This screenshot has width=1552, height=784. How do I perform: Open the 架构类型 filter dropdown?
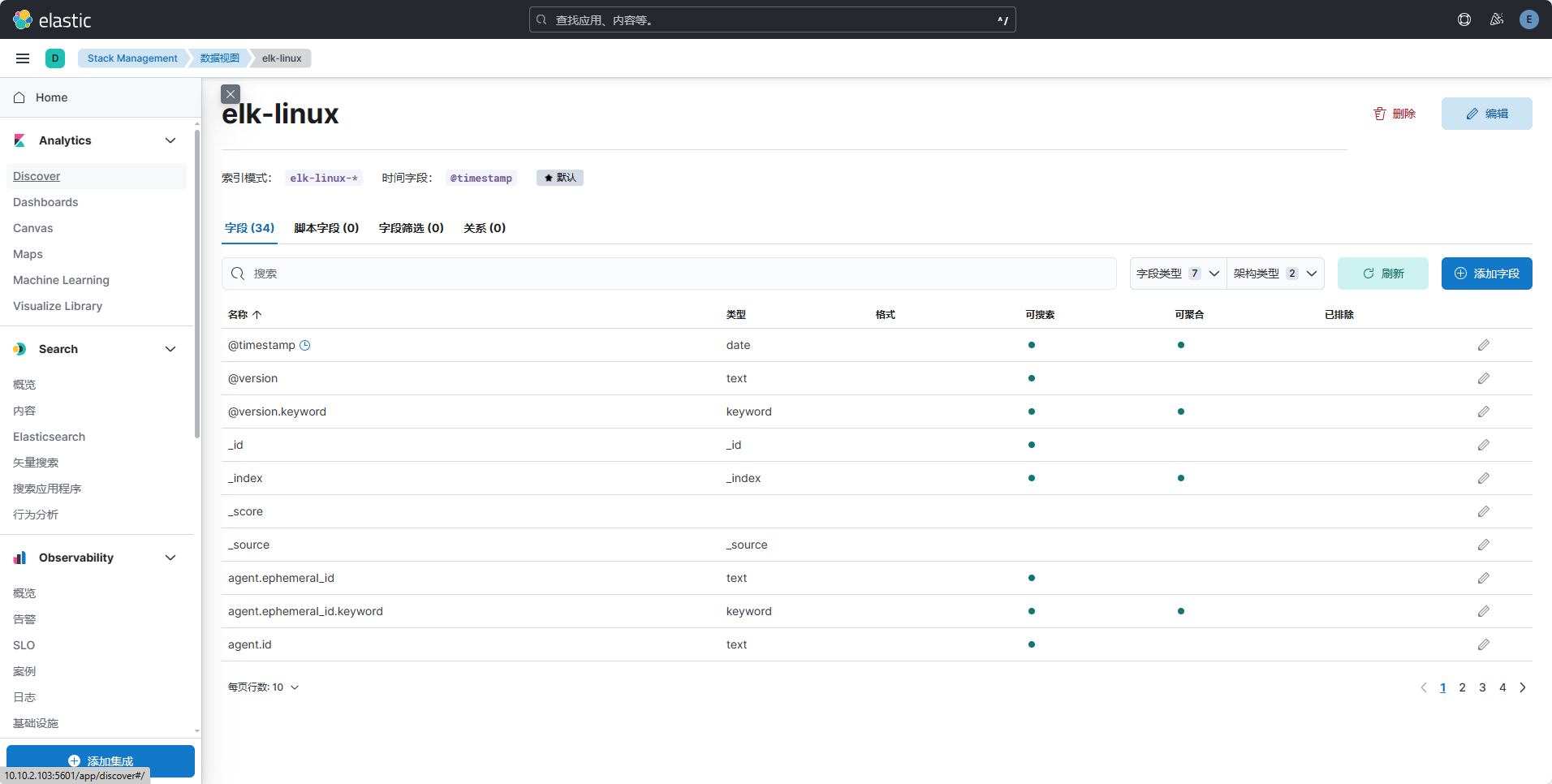(x=1275, y=274)
